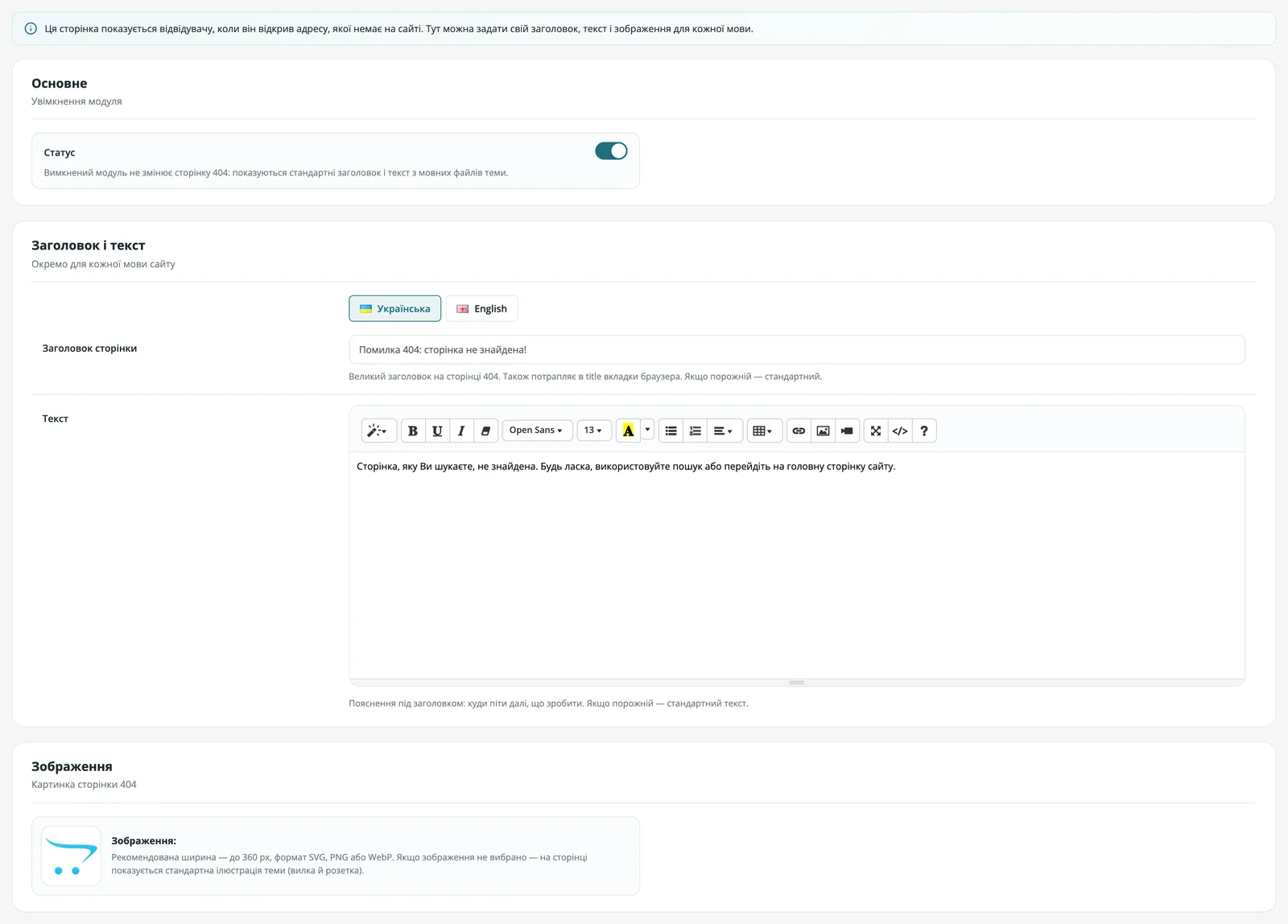Click the 'Заголовок і текст' section heading
The width and height of the screenshot is (1288, 924).
pyautogui.click(x=89, y=245)
